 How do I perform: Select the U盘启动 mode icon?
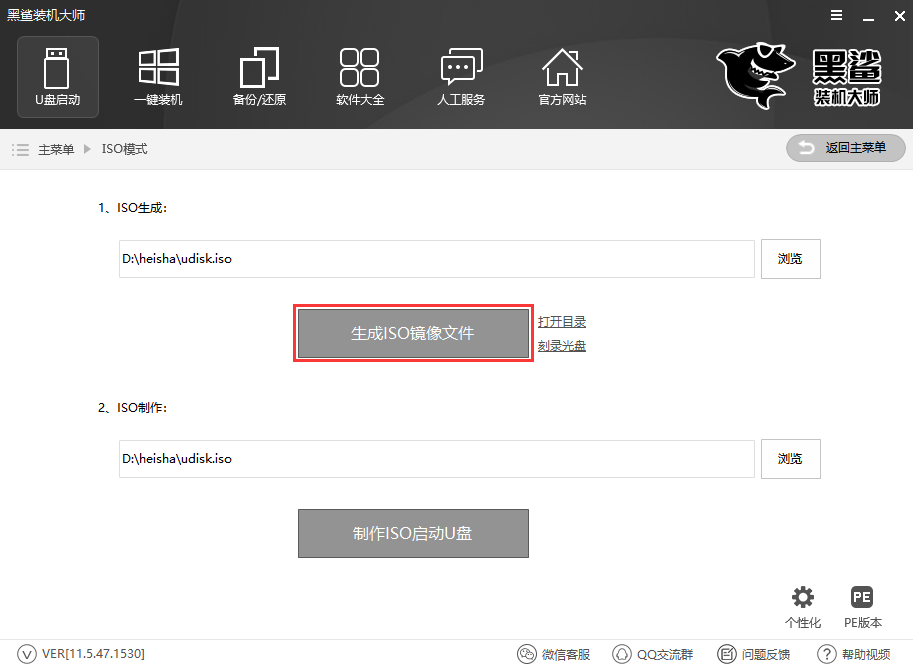57,76
